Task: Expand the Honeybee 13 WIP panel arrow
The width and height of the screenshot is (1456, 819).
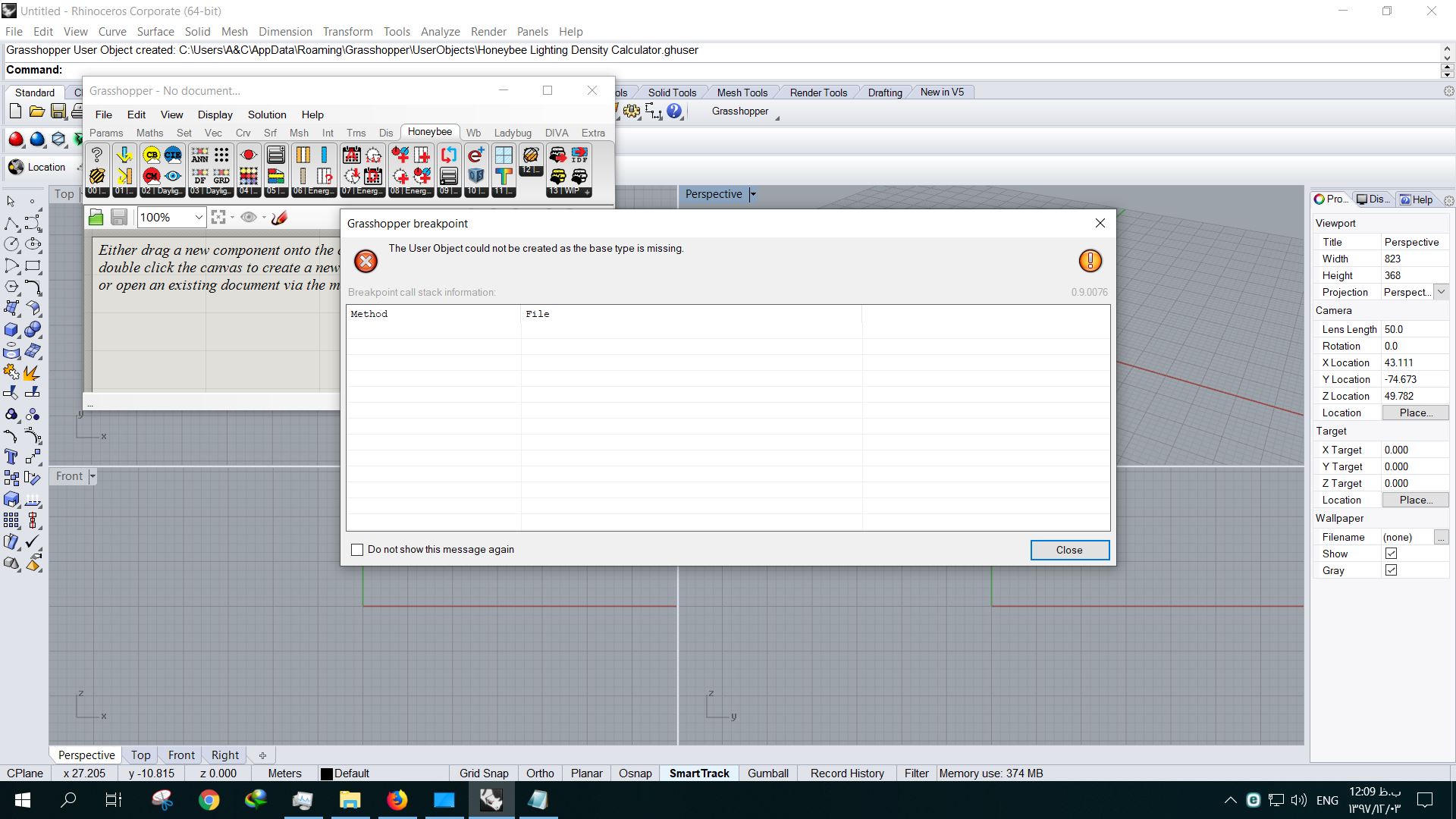Action: pos(587,192)
